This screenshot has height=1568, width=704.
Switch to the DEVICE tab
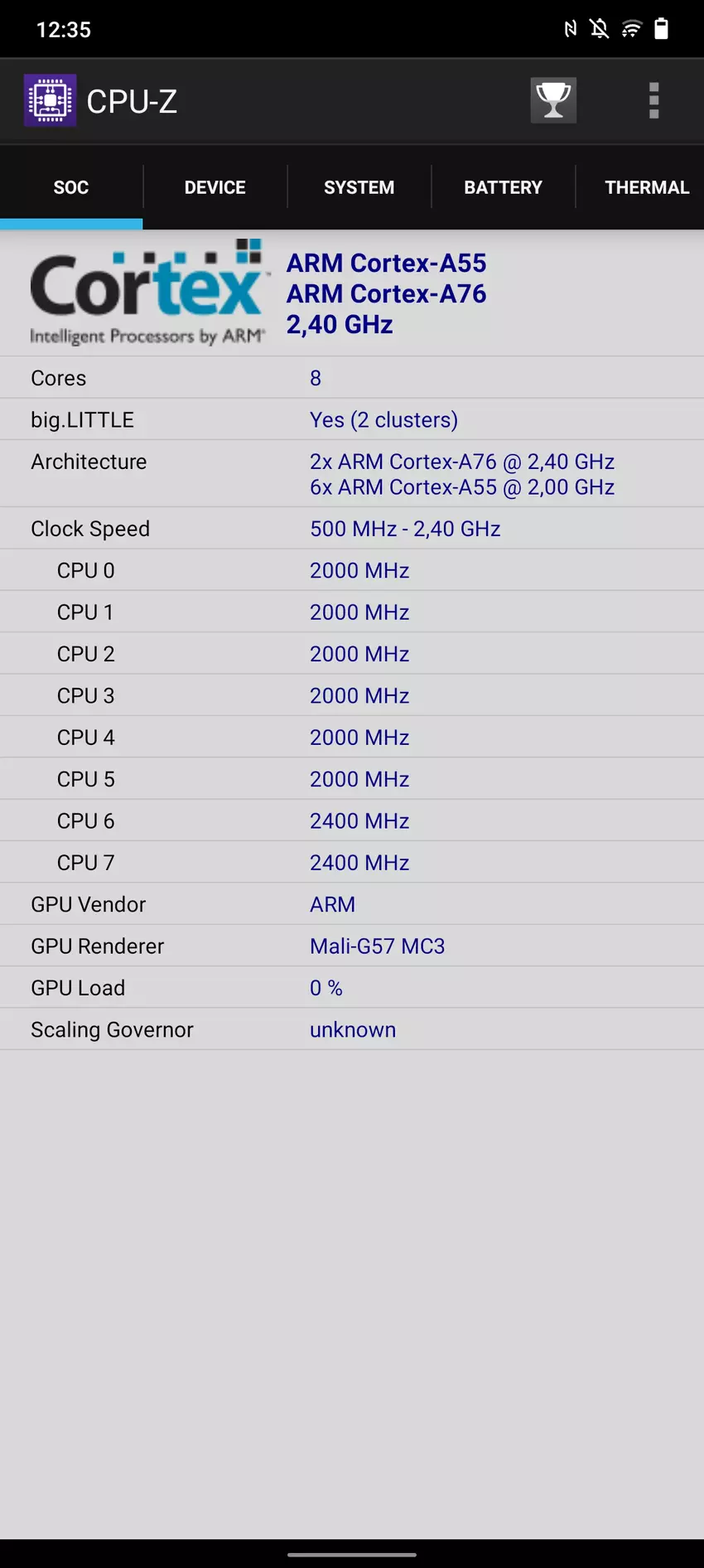215,187
